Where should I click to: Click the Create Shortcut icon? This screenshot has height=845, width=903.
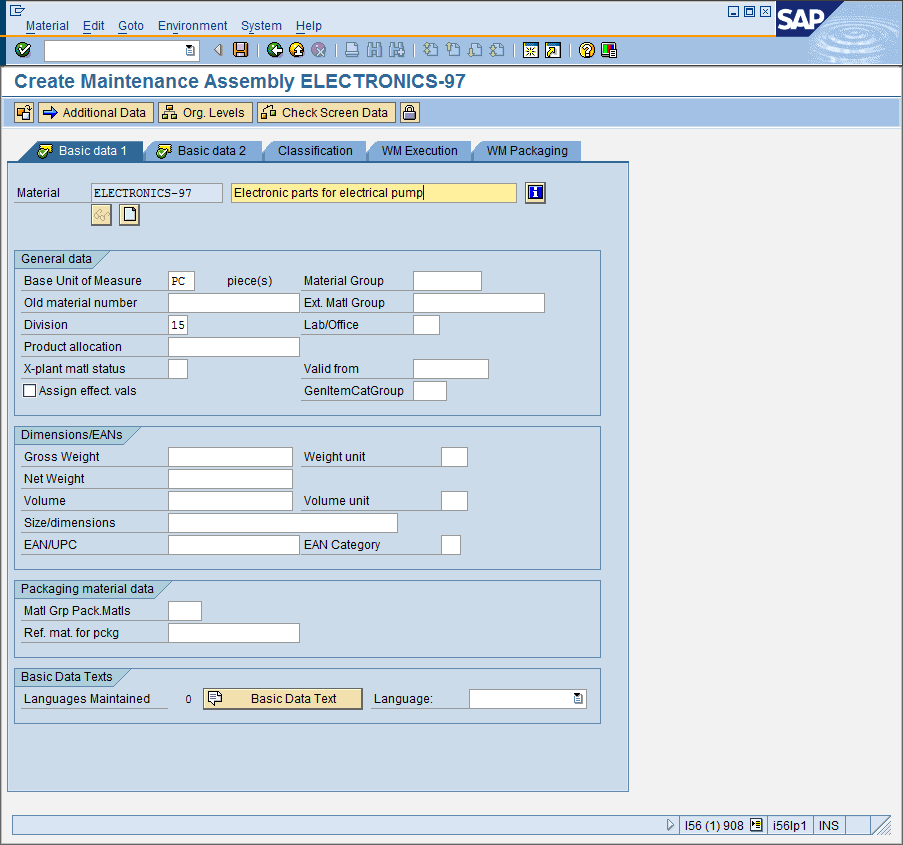(x=553, y=50)
